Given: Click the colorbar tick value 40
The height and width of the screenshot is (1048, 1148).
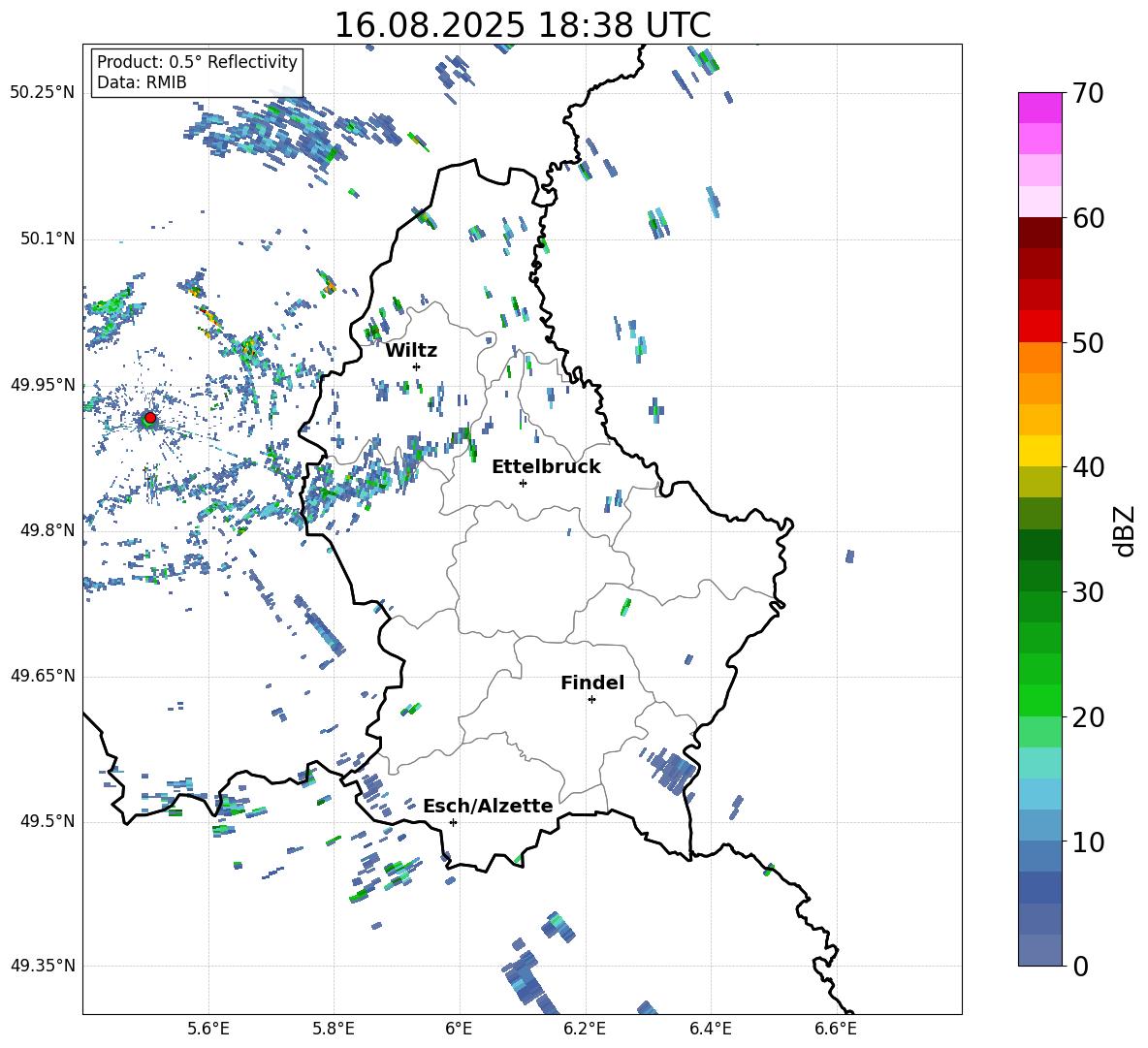Looking at the screenshot, I should click(x=1088, y=467).
